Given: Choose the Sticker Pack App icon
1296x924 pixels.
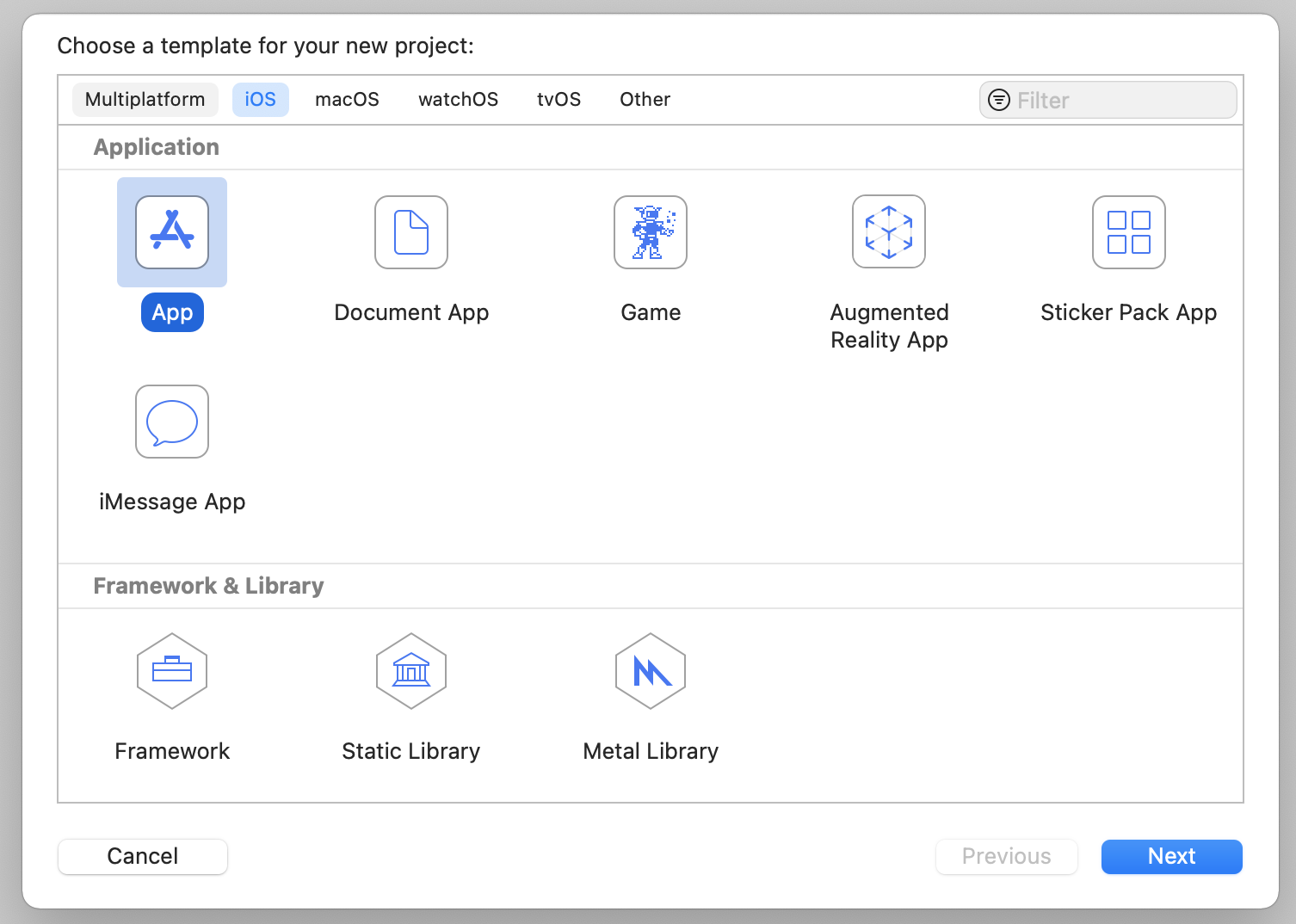Looking at the screenshot, I should tap(1128, 232).
